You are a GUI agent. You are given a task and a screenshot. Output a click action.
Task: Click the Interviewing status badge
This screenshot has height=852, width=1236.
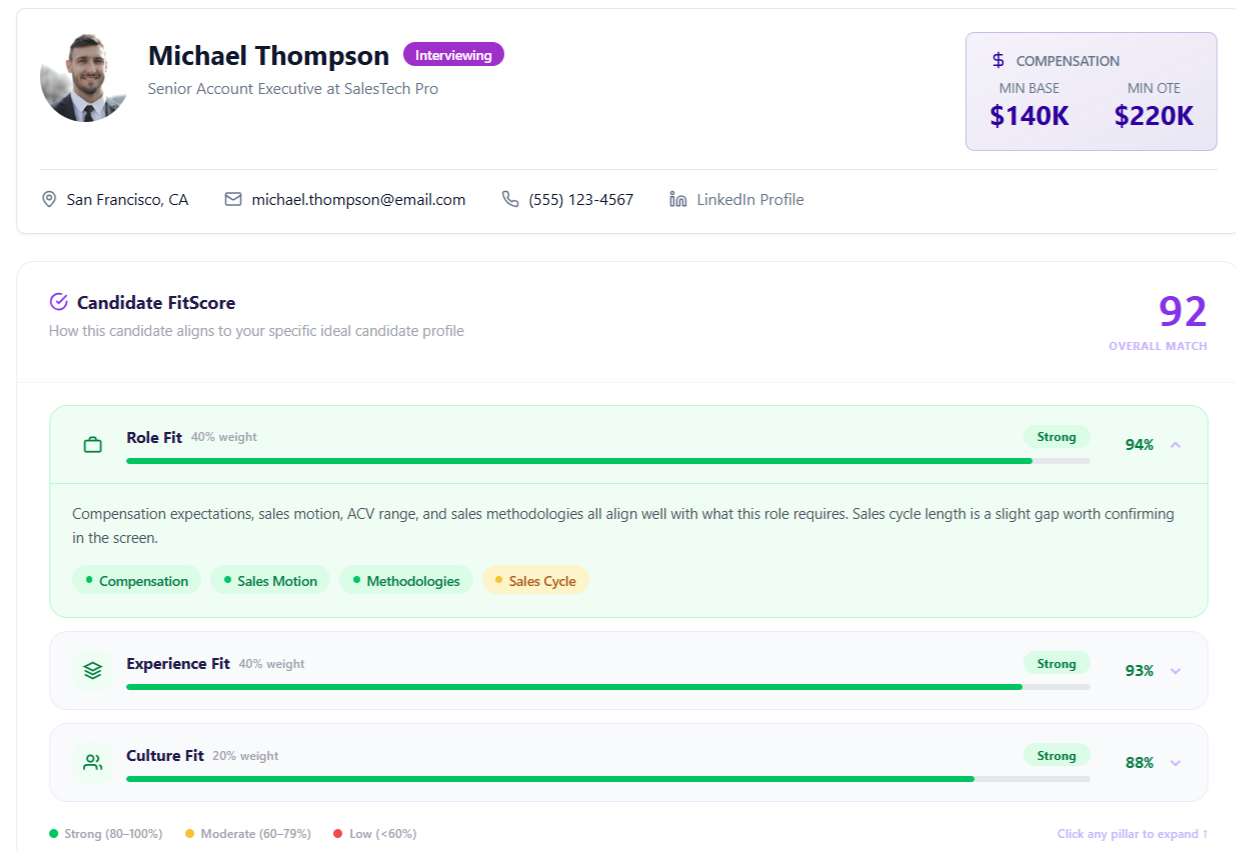pos(453,55)
